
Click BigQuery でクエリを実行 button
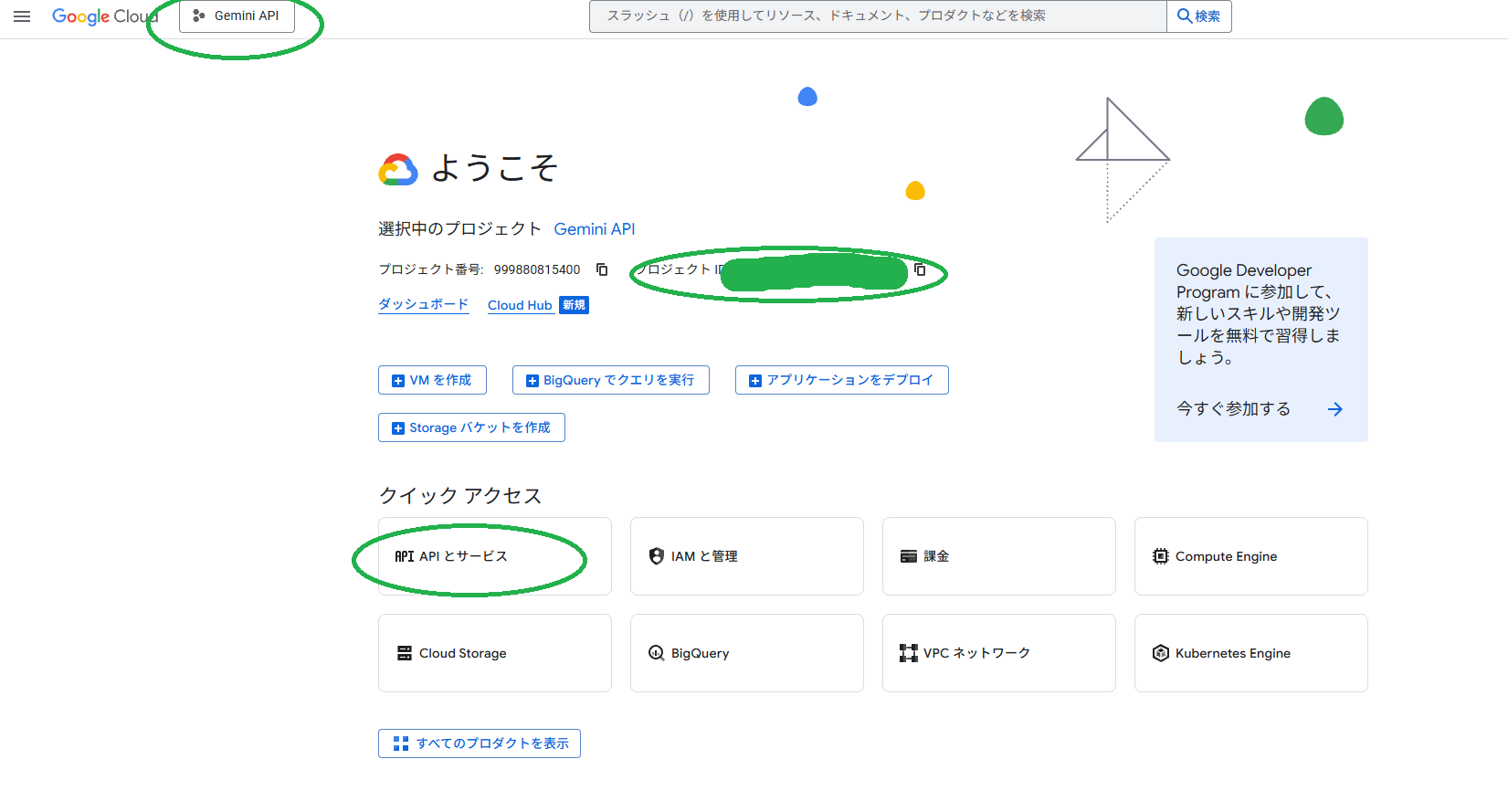(x=611, y=380)
